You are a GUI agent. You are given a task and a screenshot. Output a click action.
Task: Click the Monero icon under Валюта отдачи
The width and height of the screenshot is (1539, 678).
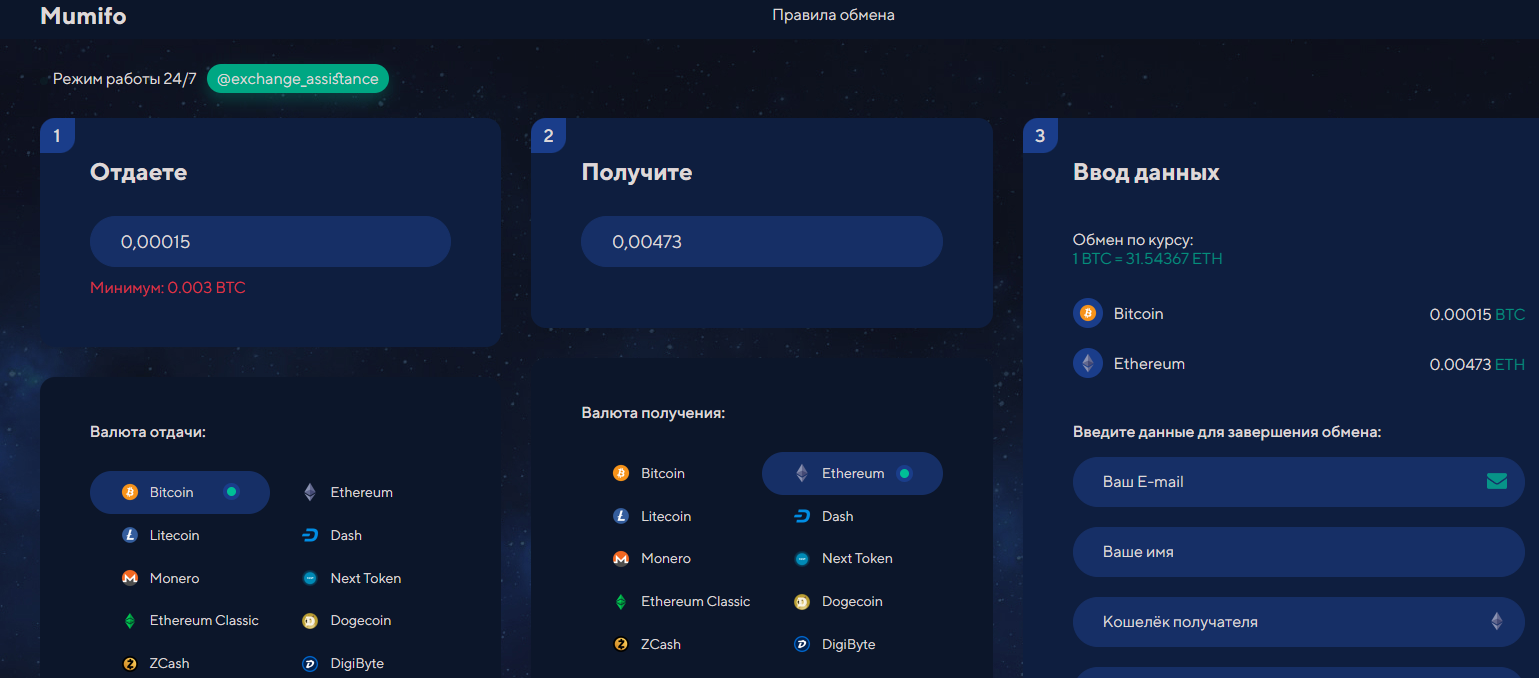(x=130, y=578)
